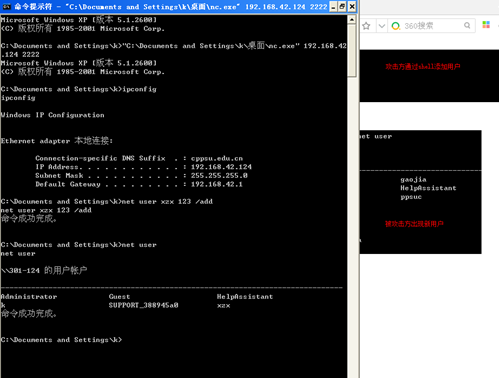Screen dimensions: 499x378
Task: Click the Administrator account name
Action: click(29, 297)
